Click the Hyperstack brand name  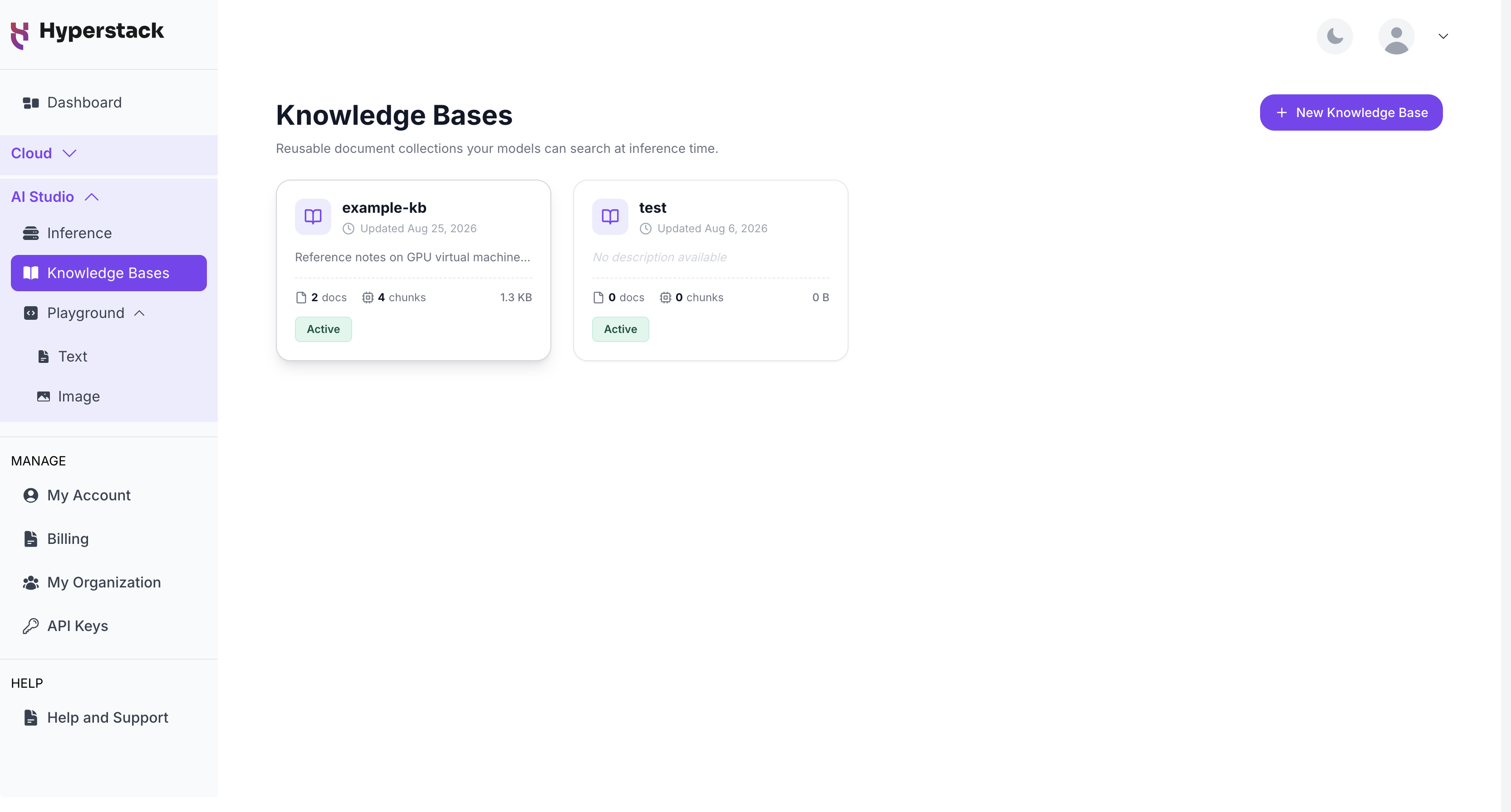102,31
